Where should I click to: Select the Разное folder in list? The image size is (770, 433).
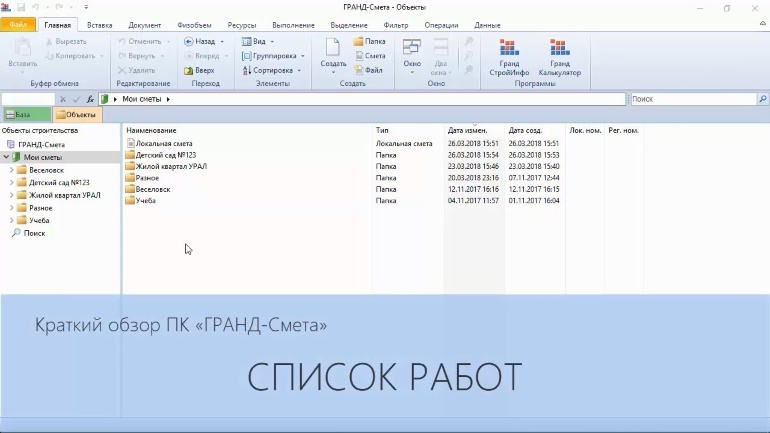click(142, 178)
